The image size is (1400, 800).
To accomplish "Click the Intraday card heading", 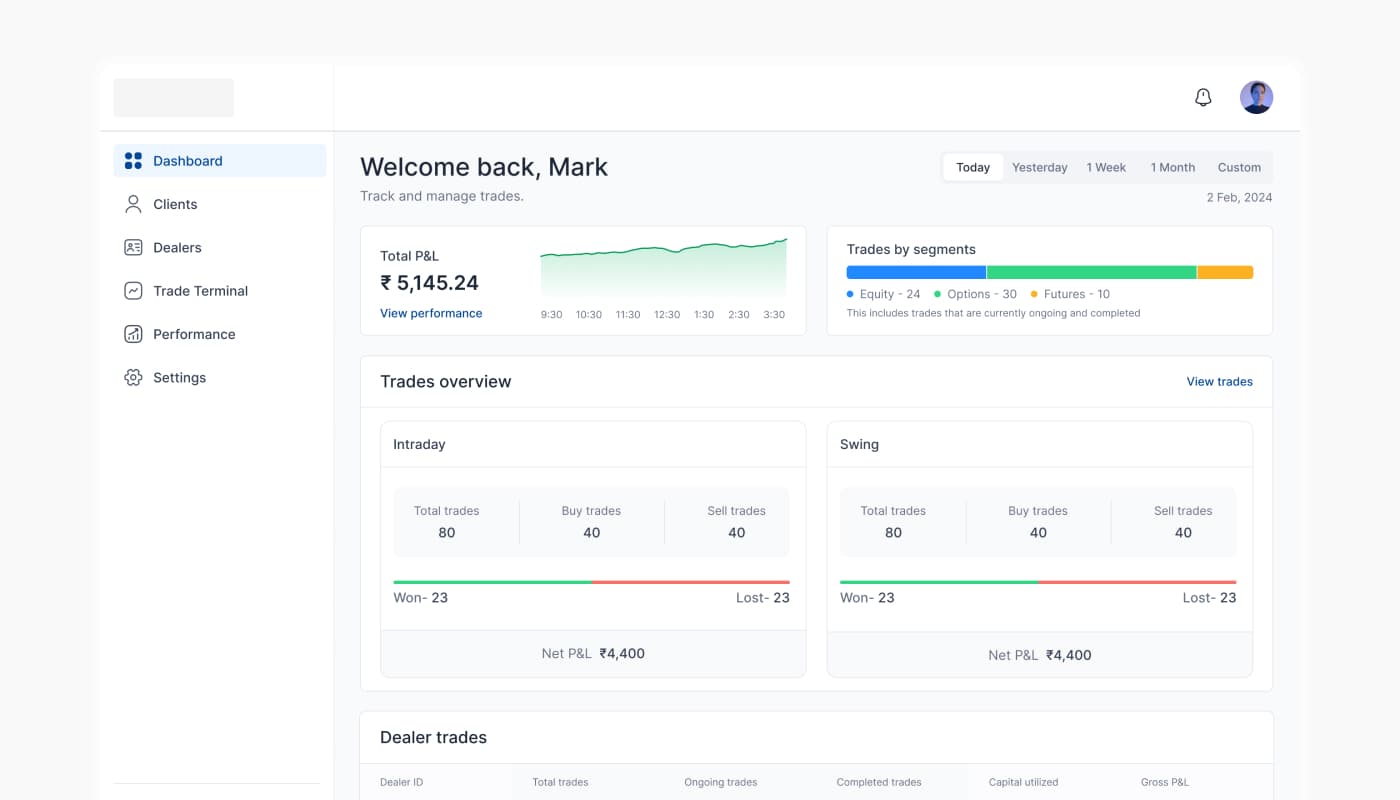I will (419, 444).
